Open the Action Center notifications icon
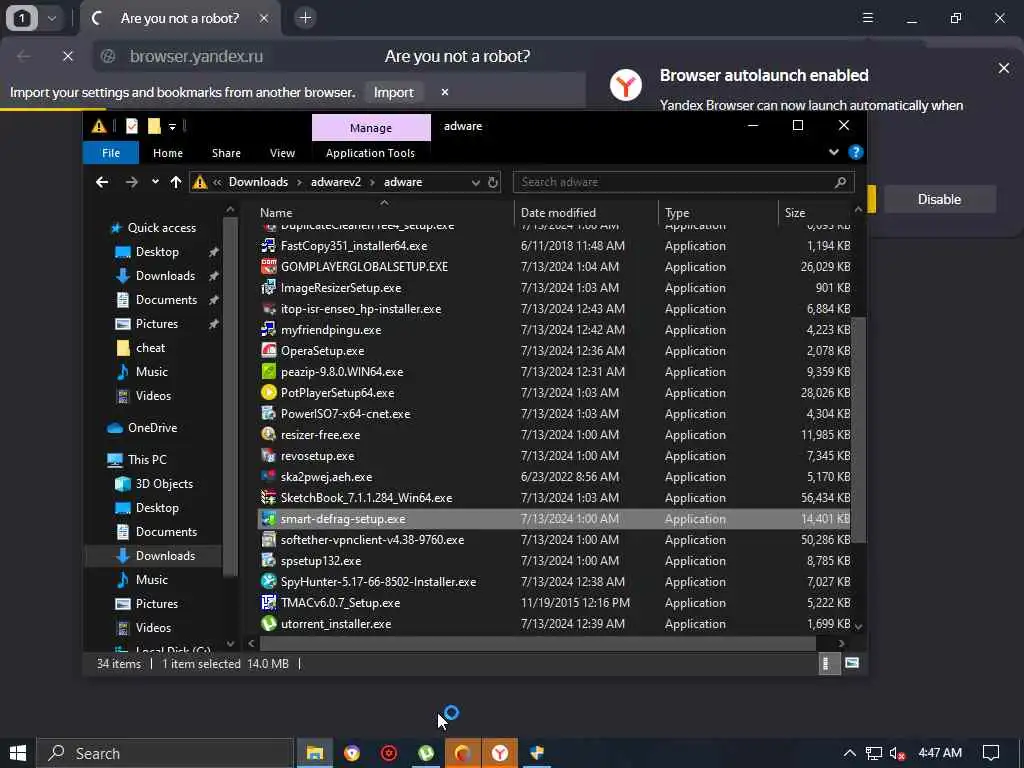Screen dimensions: 1024x768 991,753
